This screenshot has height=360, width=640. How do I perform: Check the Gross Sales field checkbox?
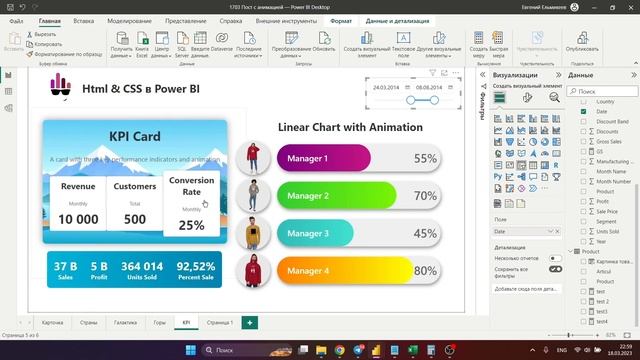tap(583, 142)
